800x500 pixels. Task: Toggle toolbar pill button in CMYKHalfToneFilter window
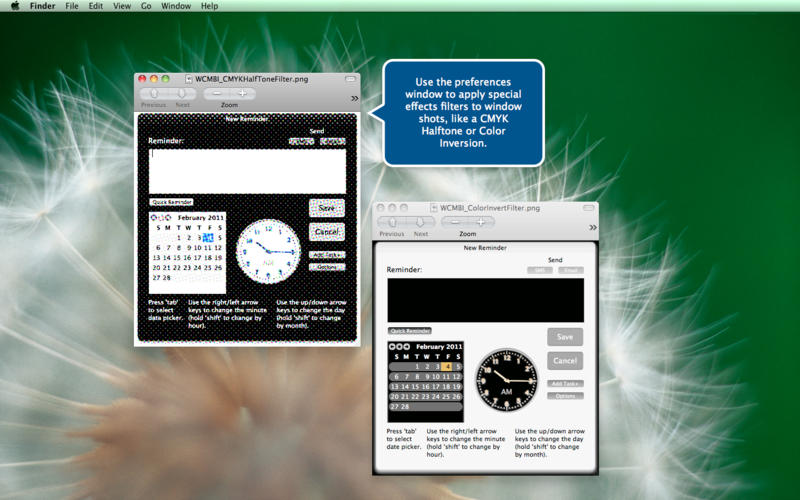coord(351,79)
